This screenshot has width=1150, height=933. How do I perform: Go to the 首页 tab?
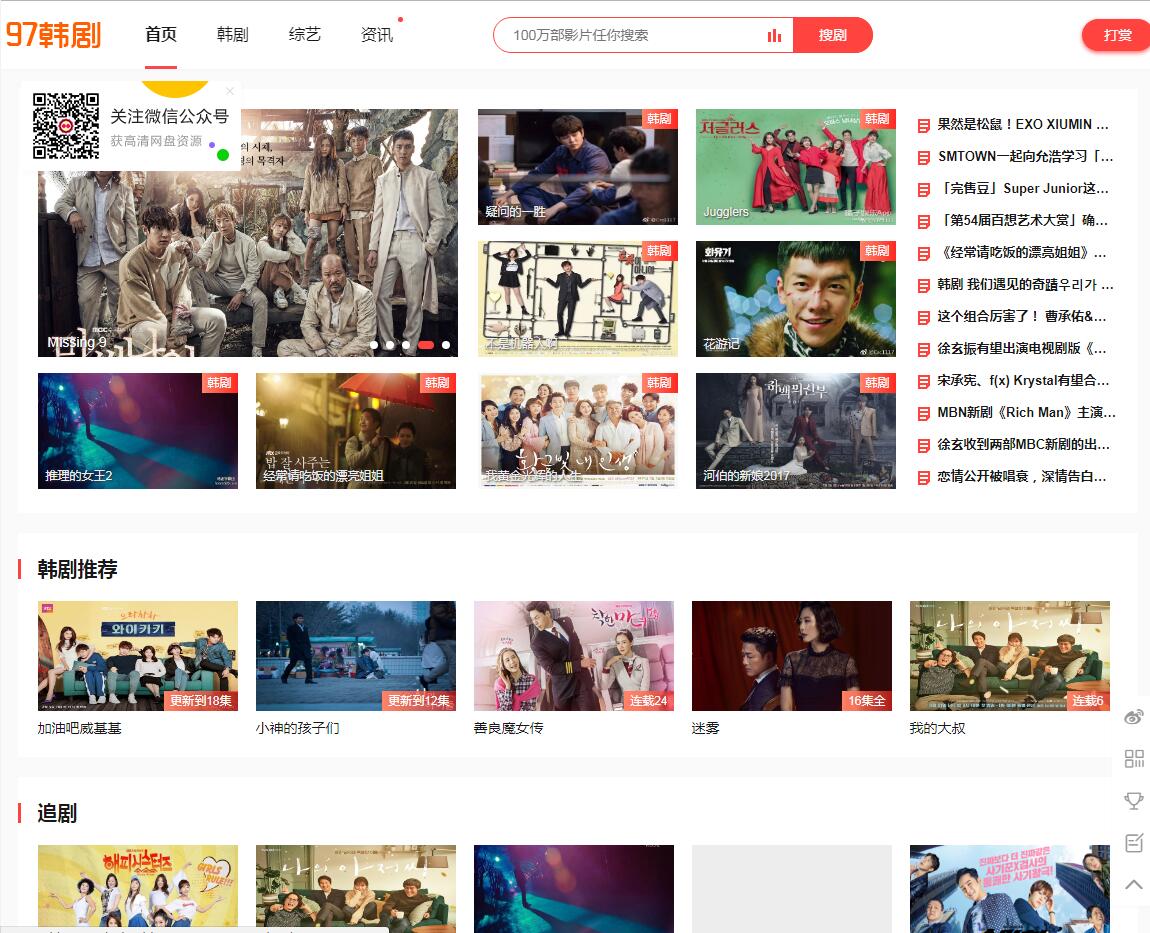click(161, 34)
